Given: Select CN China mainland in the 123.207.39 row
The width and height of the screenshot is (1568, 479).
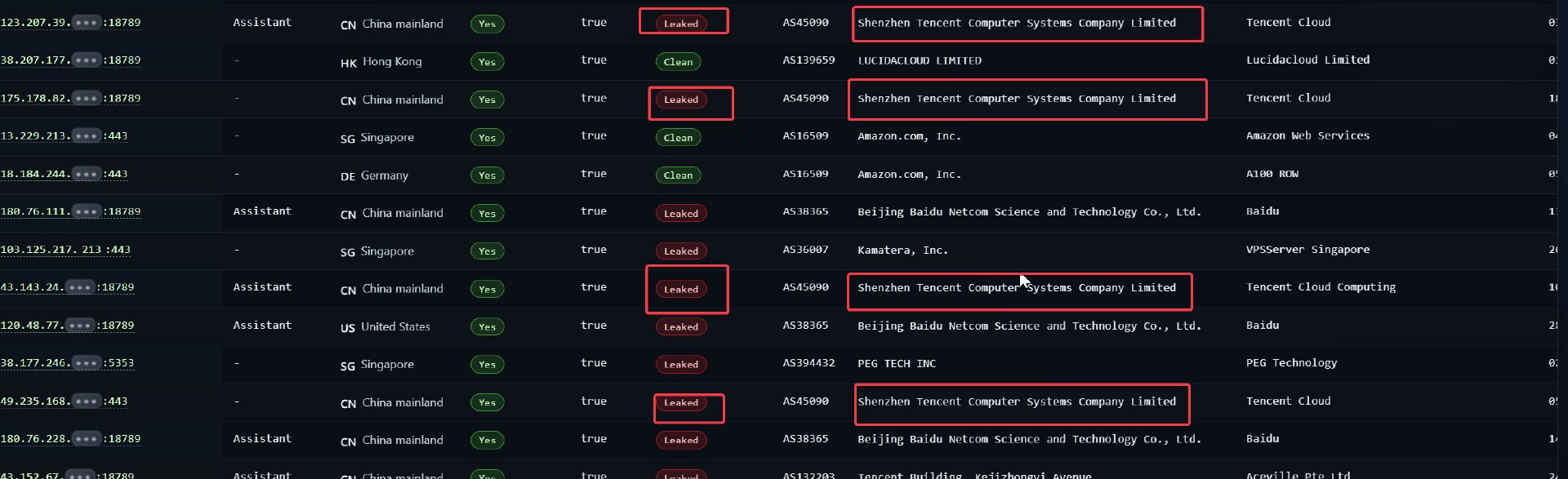Looking at the screenshot, I should pyautogui.click(x=391, y=24).
